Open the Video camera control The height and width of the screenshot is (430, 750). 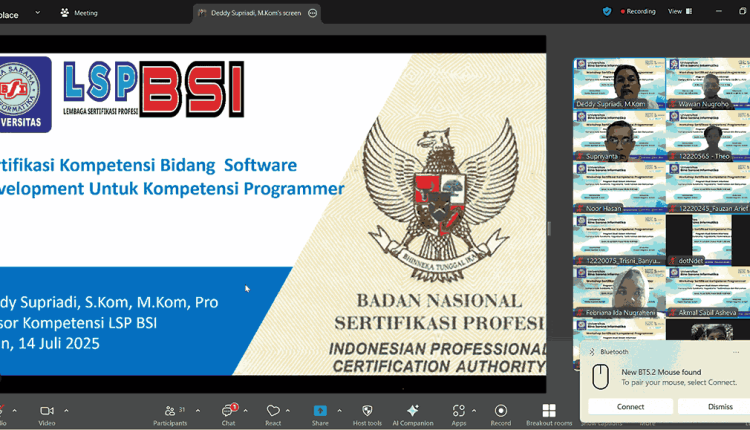(x=47, y=415)
